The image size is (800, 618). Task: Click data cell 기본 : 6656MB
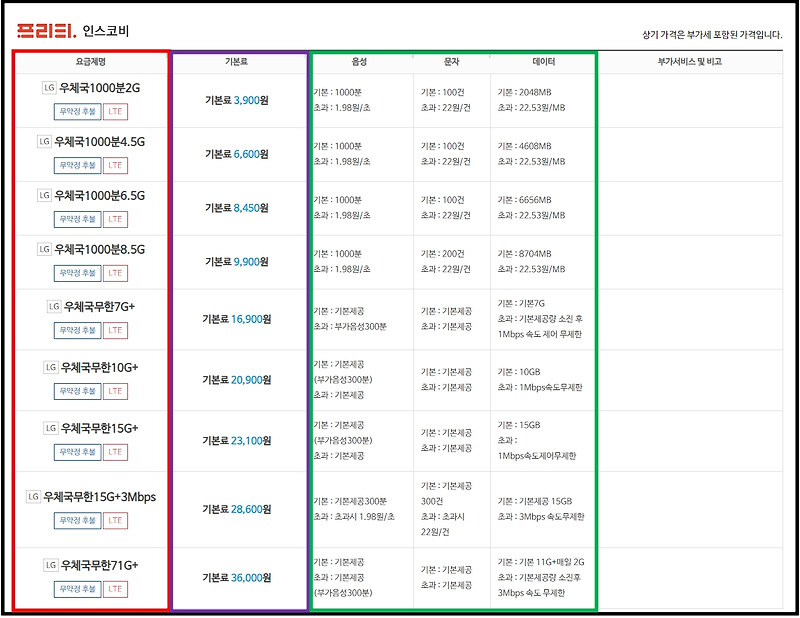(x=524, y=200)
